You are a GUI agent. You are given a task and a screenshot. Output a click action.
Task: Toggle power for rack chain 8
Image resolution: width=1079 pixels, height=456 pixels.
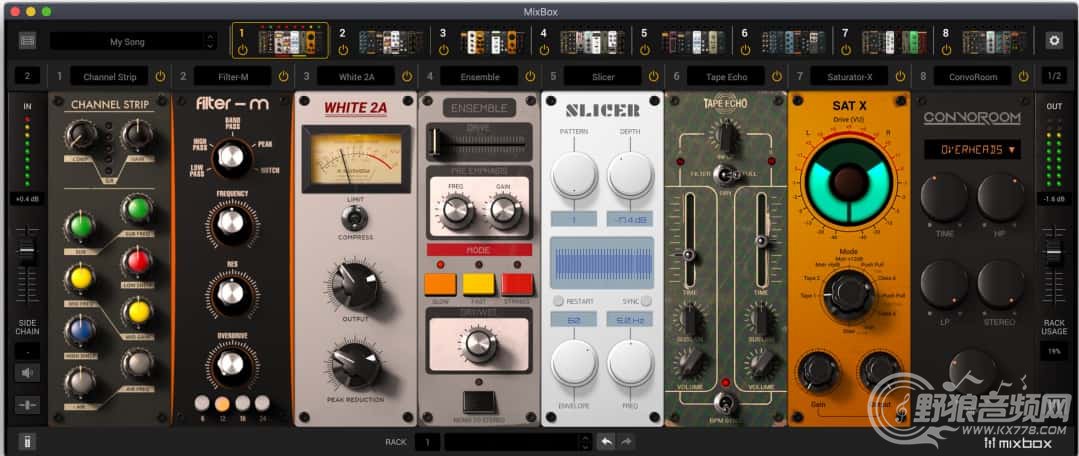coord(946,50)
